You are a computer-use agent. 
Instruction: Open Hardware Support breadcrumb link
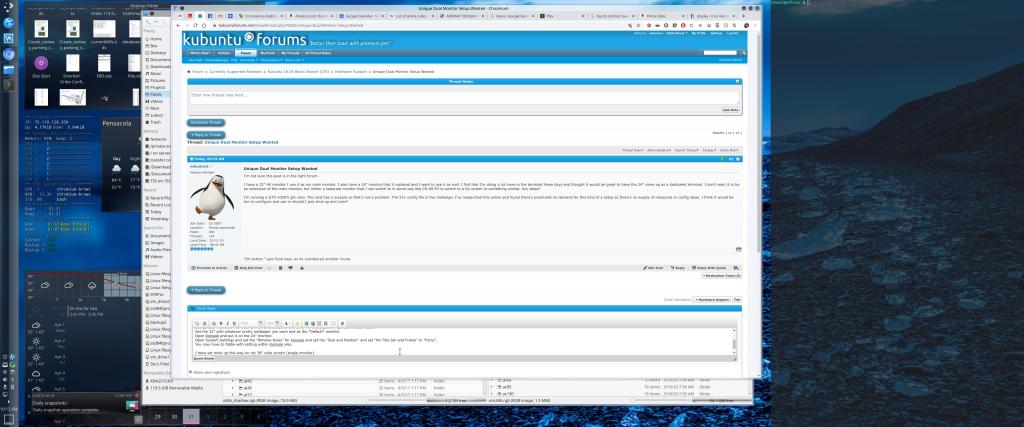(x=349, y=71)
